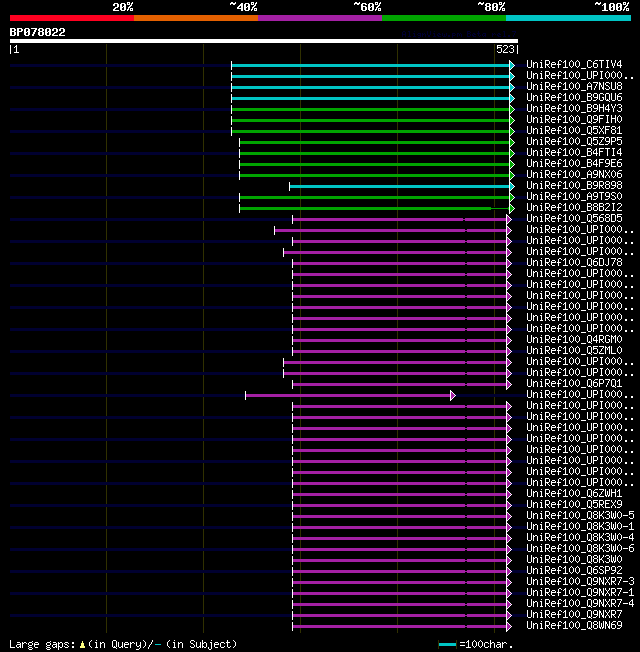The height and width of the screenshot is (652, 640).
Task: Select the UniRef100_Q5Z9P5 label
Action: pos(574,141)
